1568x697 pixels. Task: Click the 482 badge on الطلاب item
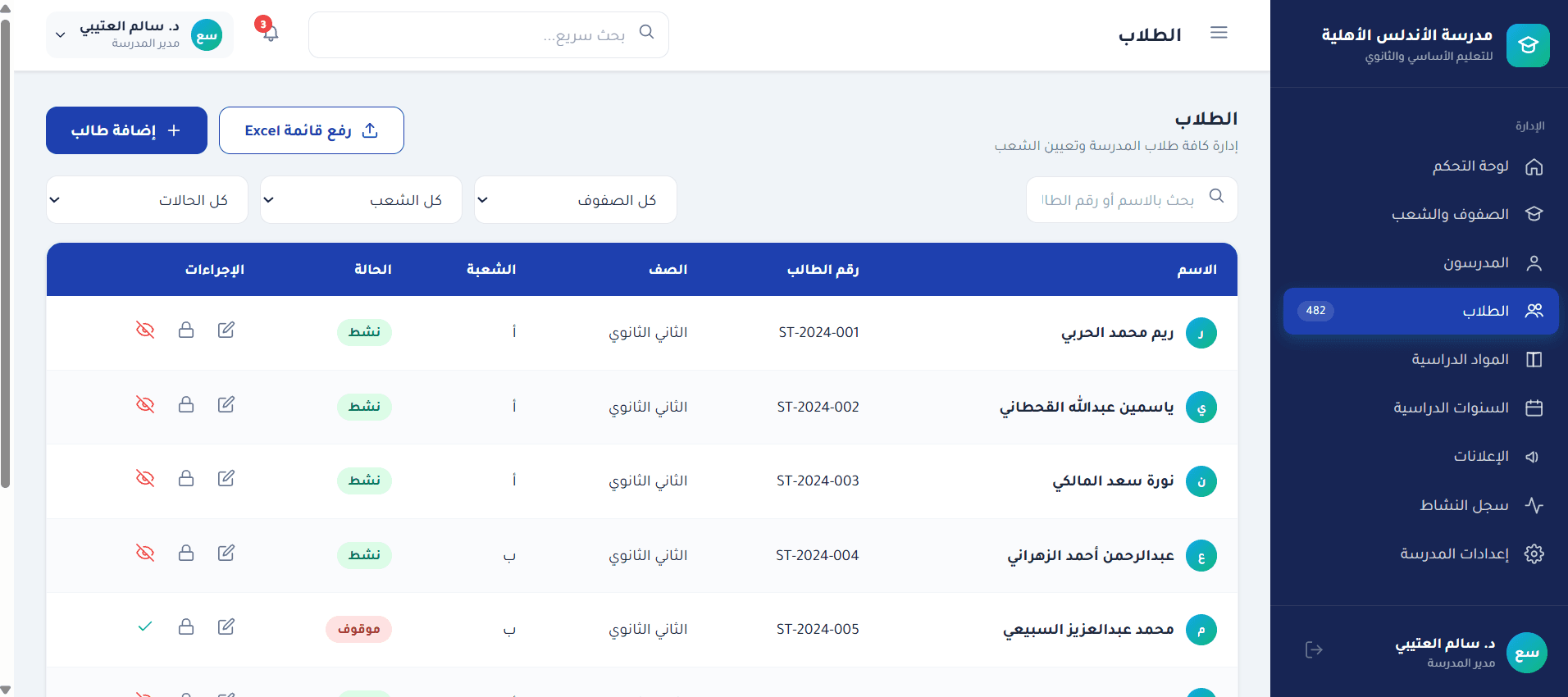coord(1315,311)
